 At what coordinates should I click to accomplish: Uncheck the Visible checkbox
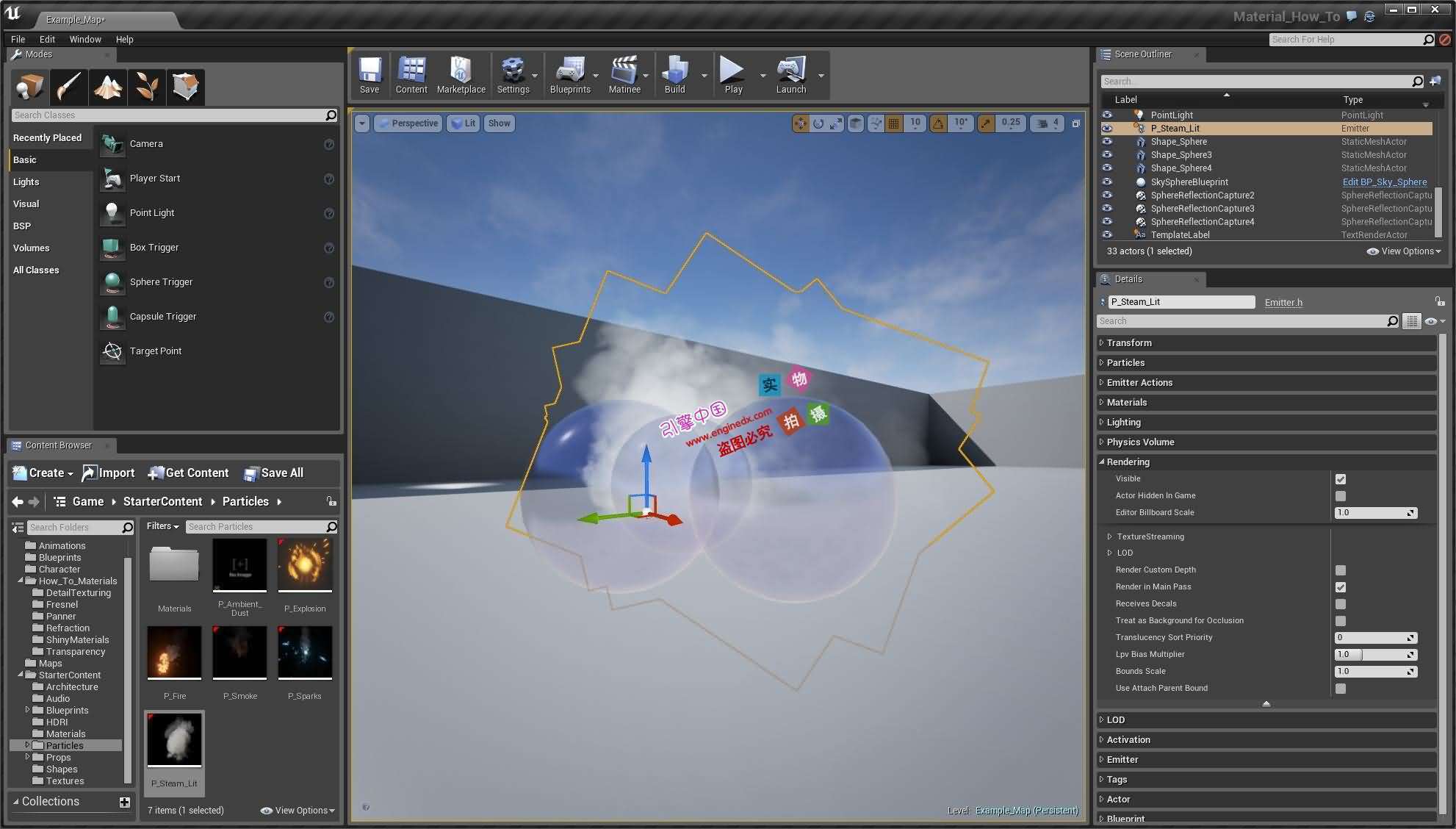point(1341,479)
